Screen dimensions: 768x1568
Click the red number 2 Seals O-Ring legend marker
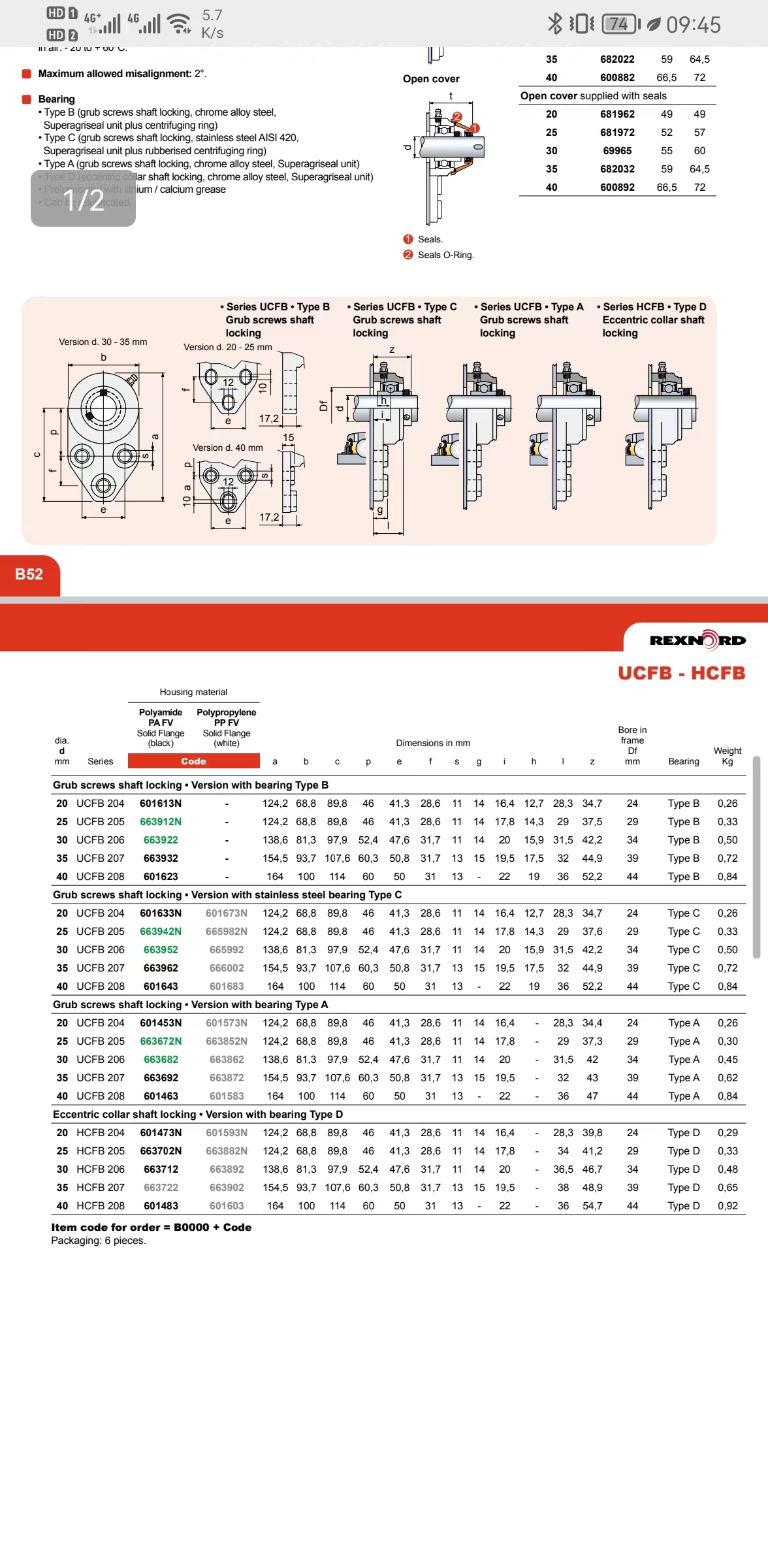tap(408, 255)
